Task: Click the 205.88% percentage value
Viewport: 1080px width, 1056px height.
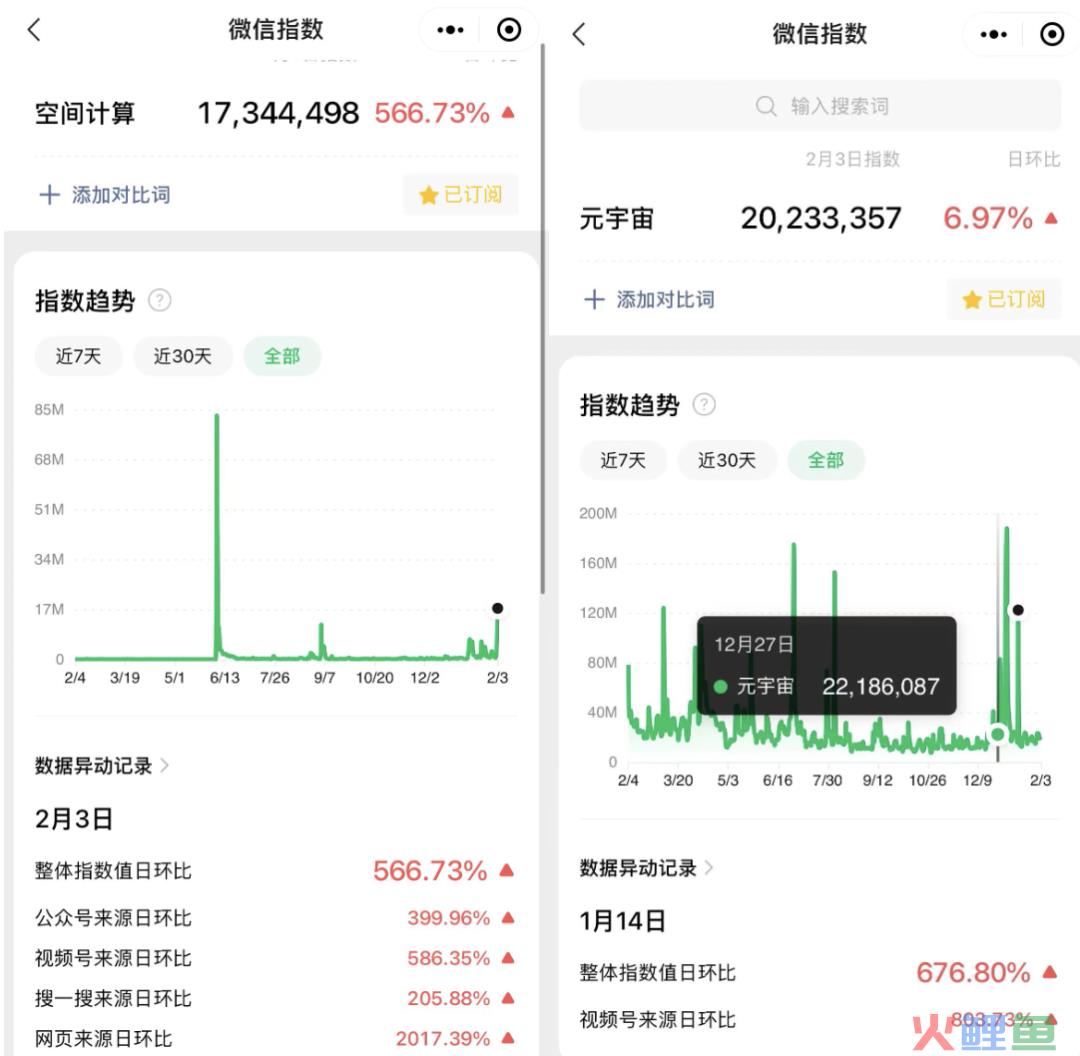Action: [x=448, y=998]
